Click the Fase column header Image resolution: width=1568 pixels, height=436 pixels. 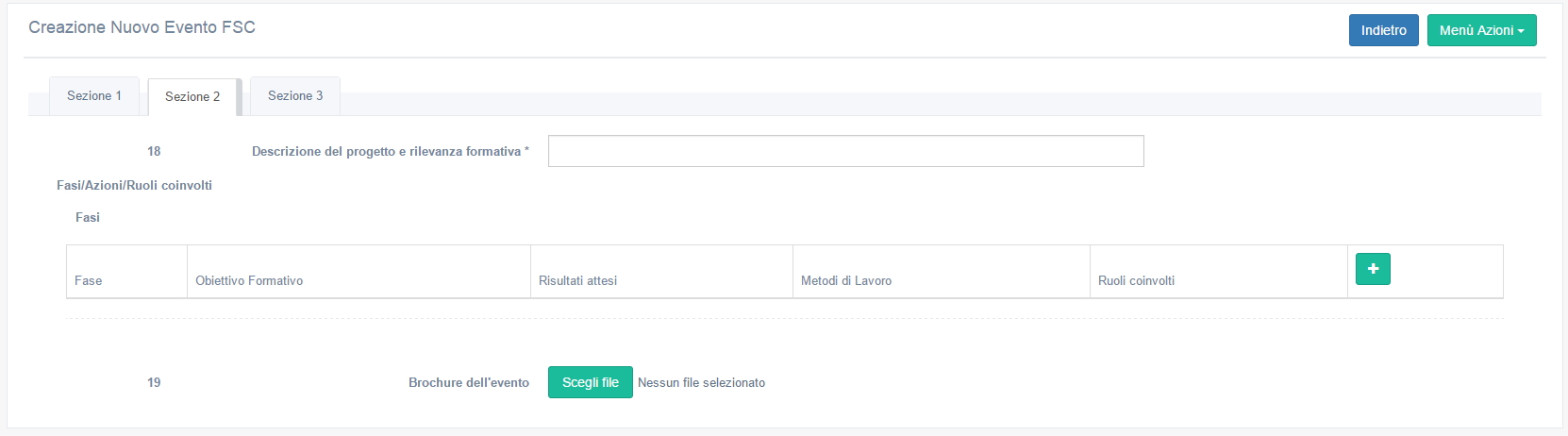pos(89,280)
